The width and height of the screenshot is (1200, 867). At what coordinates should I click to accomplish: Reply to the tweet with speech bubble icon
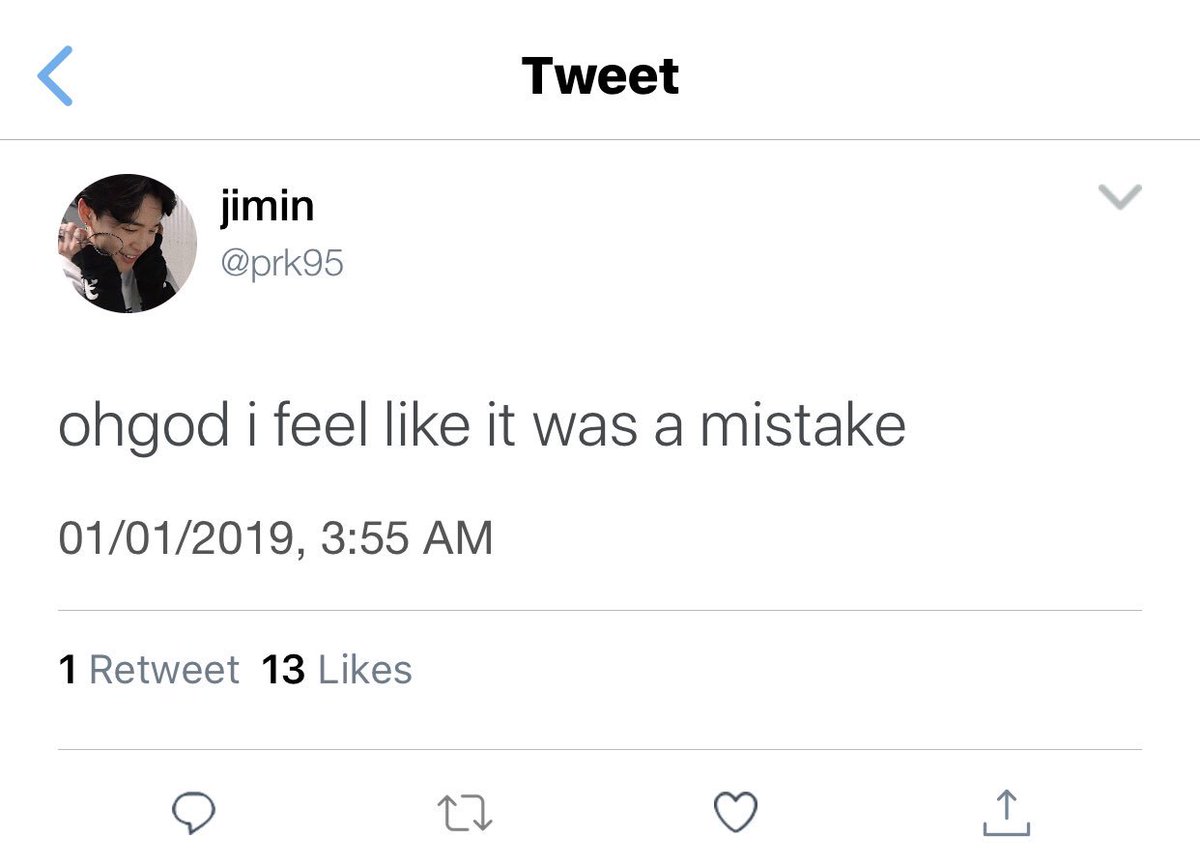[190, 811]
